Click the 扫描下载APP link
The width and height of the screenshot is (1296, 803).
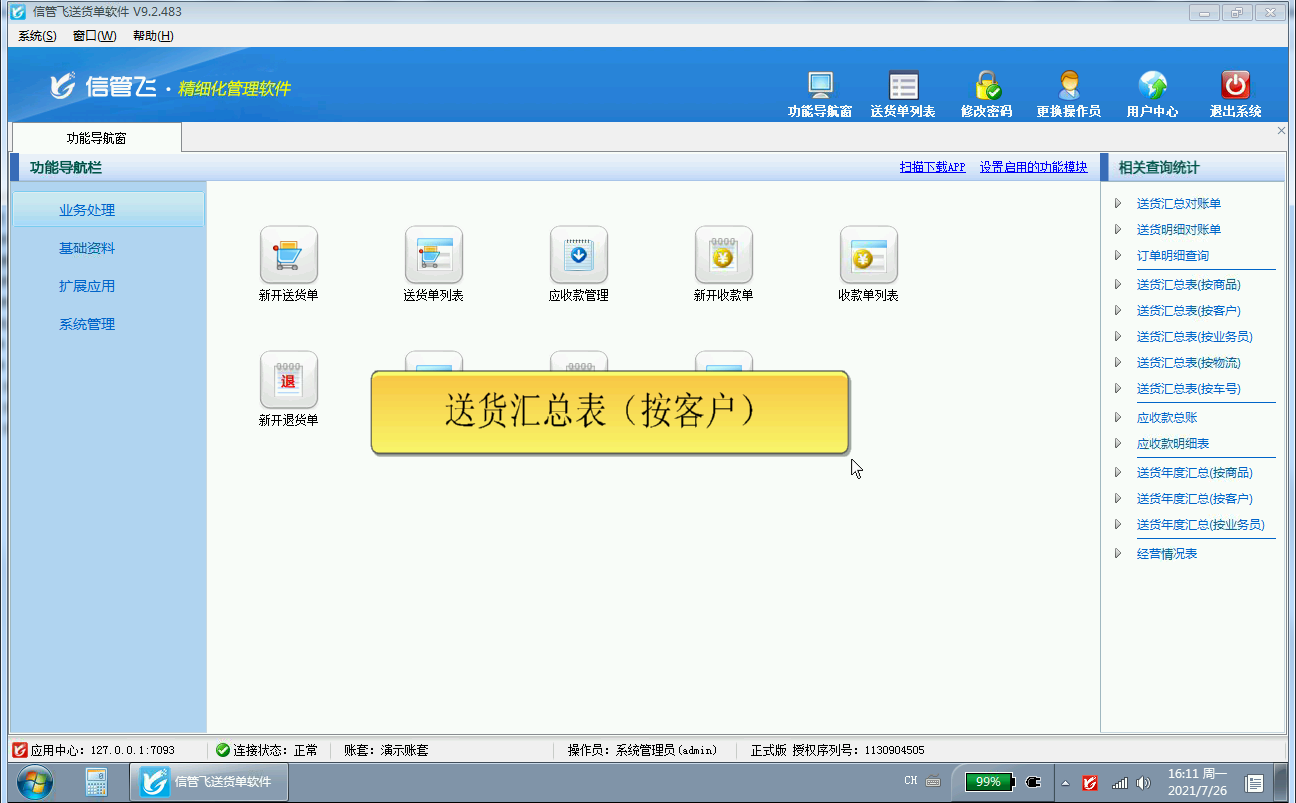[932, 168]
